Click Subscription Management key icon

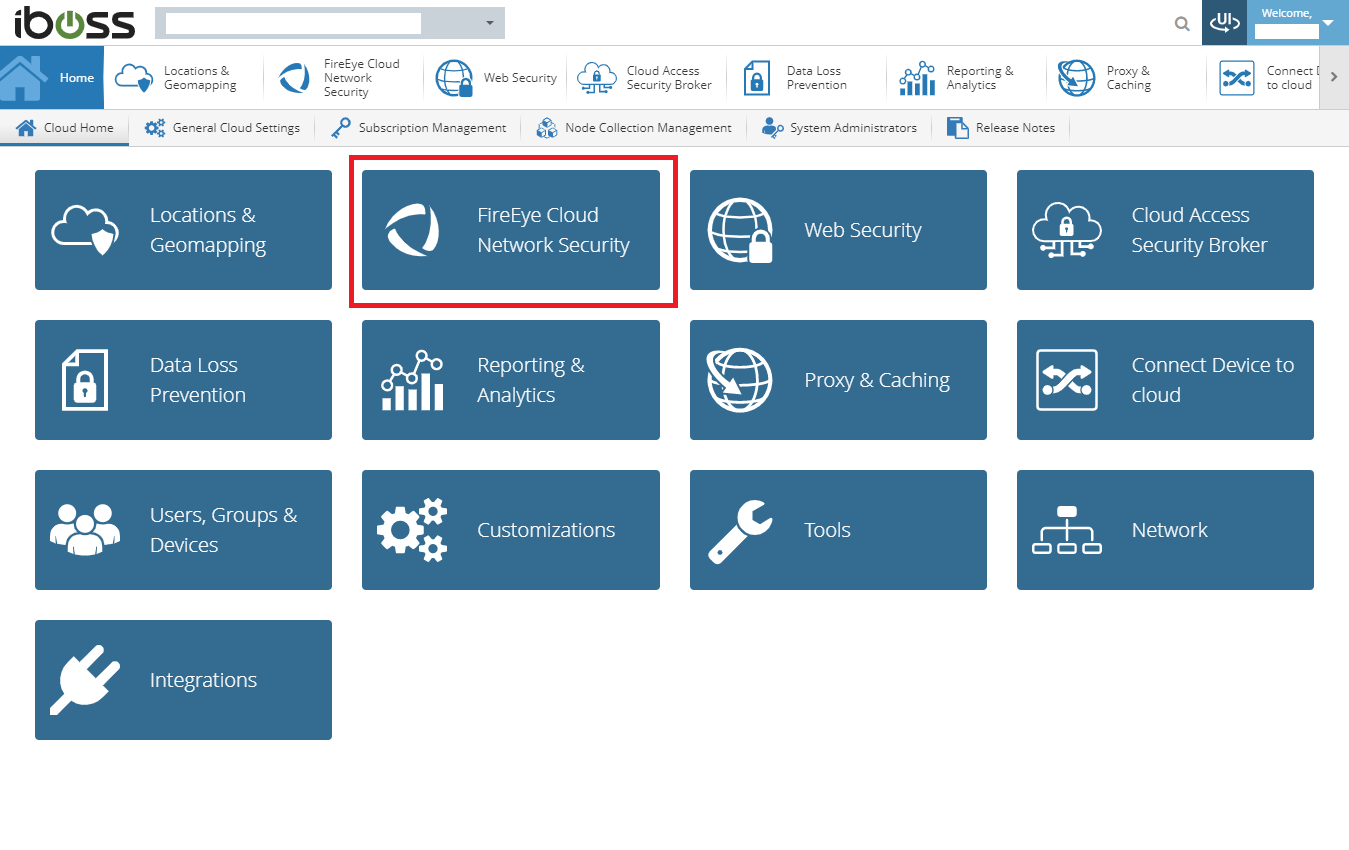(341, 128)
